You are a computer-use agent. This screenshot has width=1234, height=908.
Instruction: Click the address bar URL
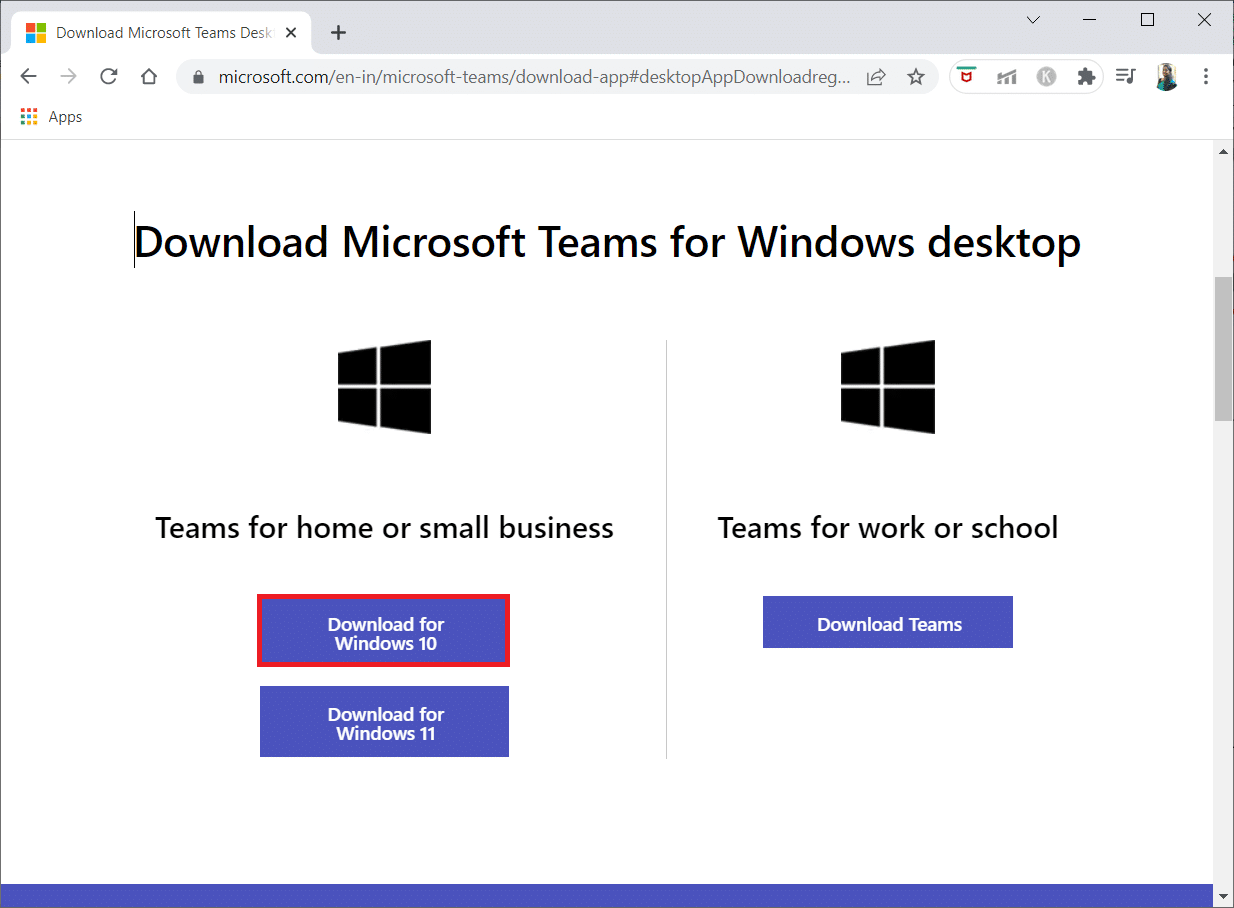pyautogui.click(x=535, y=77)
